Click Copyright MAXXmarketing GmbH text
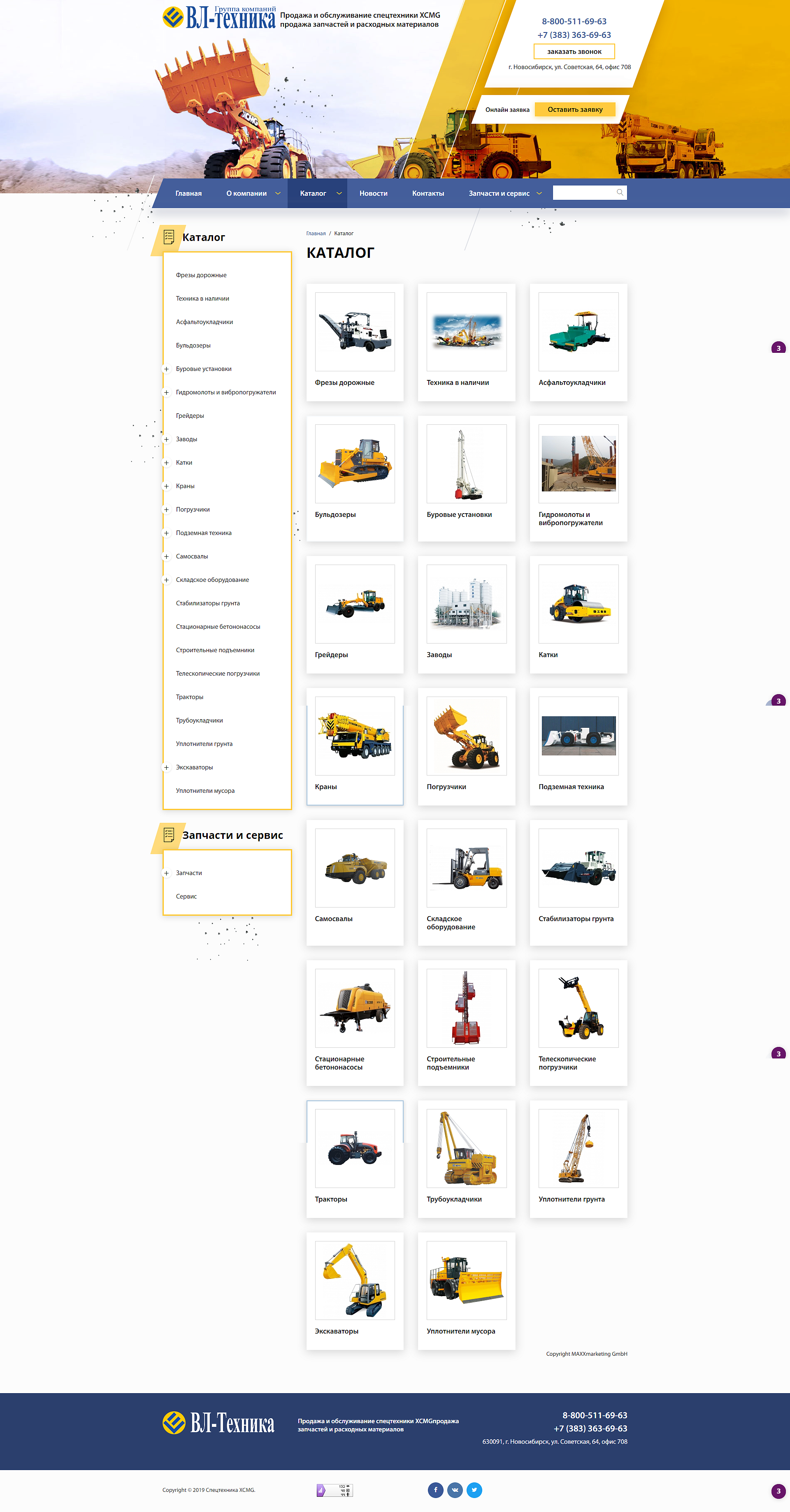This screenshot has width=790, height=1512. [x=587, y=1354]
